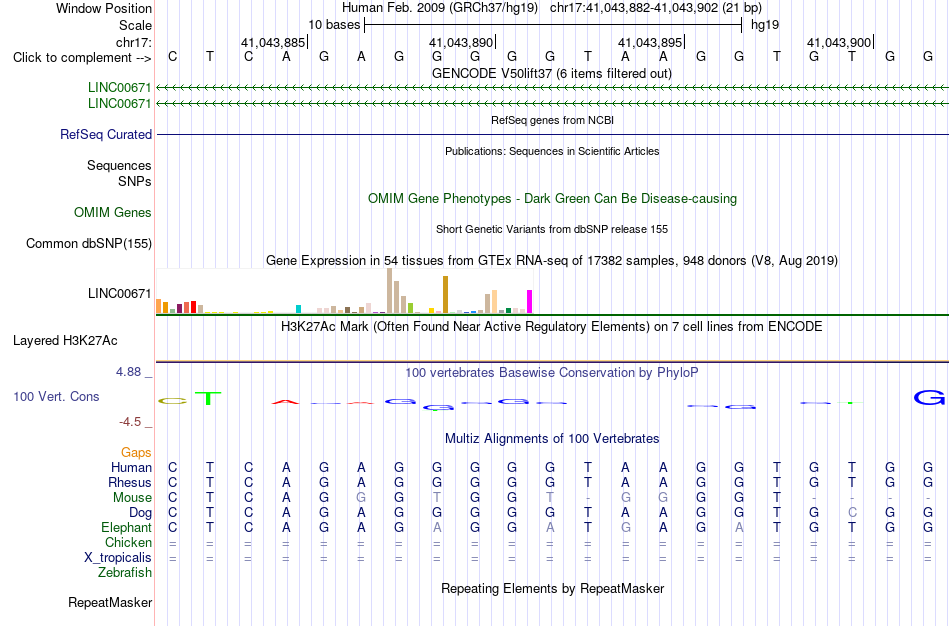The width and height of the screenshot is (950, 626).
Task: Click the dark blue RefSeq Curated transcript line
Action: pyautogui.click(x=552, y=135)
